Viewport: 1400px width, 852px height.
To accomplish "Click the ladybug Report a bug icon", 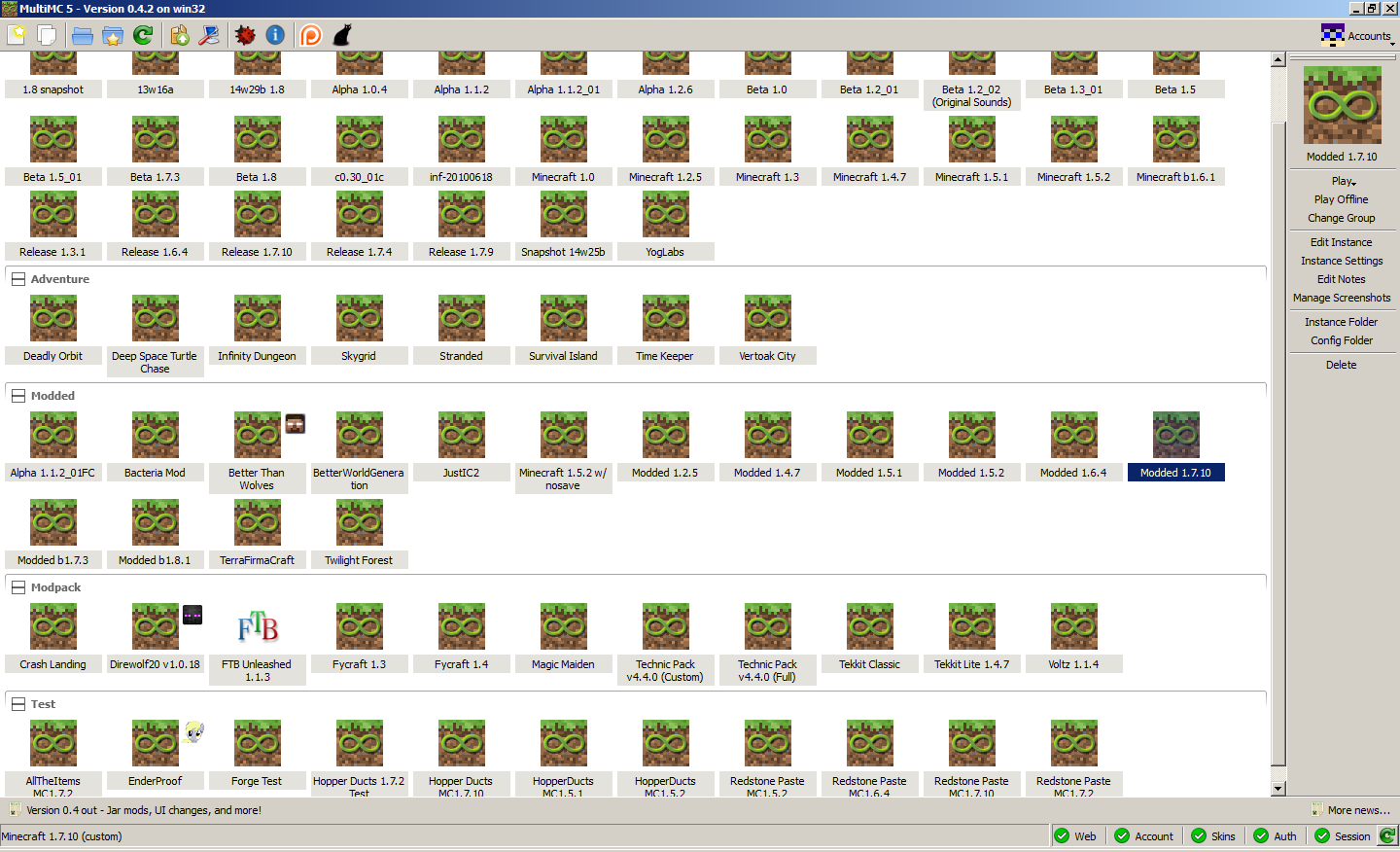I will tap(245, 35).
